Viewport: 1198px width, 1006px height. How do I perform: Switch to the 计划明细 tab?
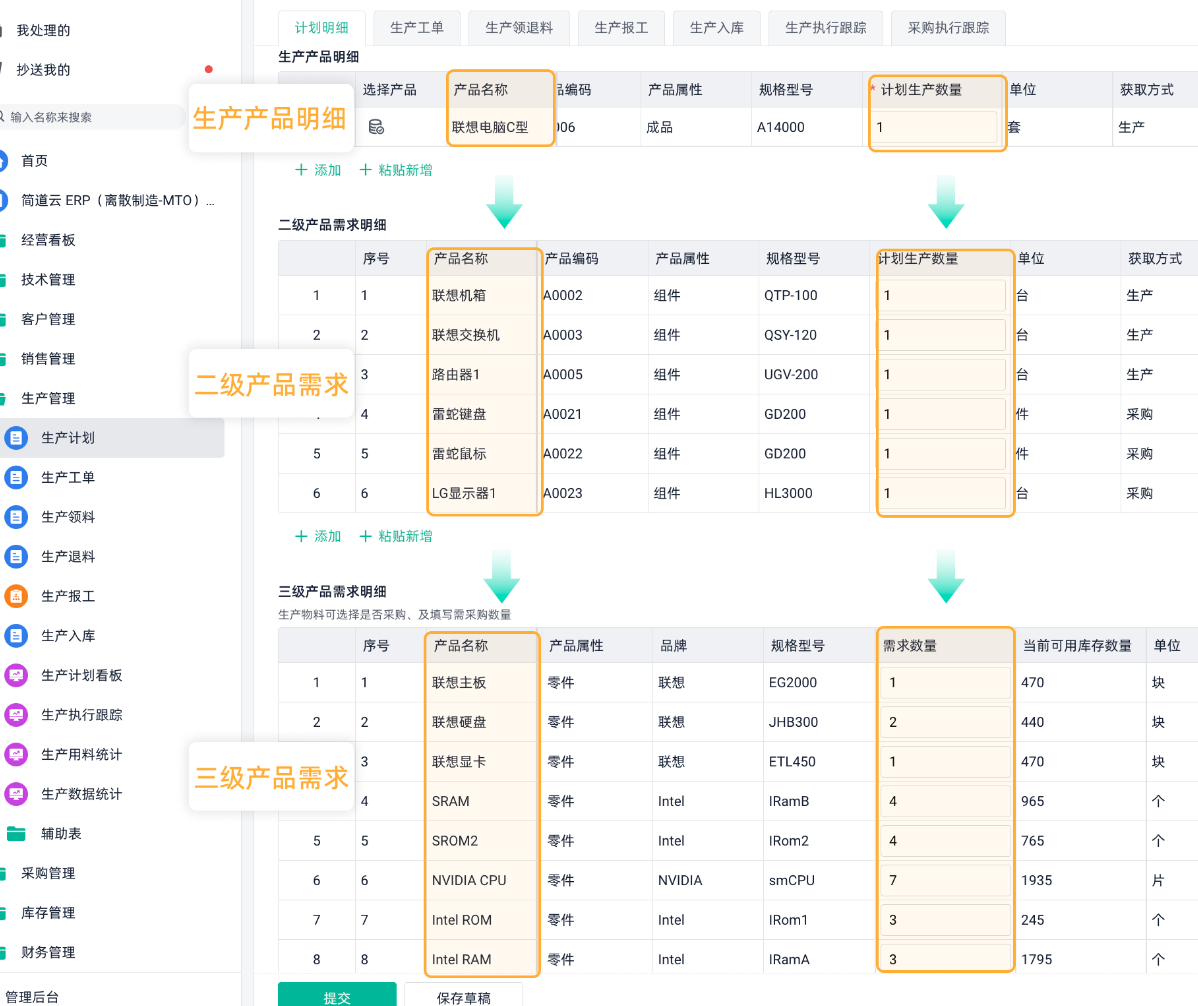tap(322, 27)
